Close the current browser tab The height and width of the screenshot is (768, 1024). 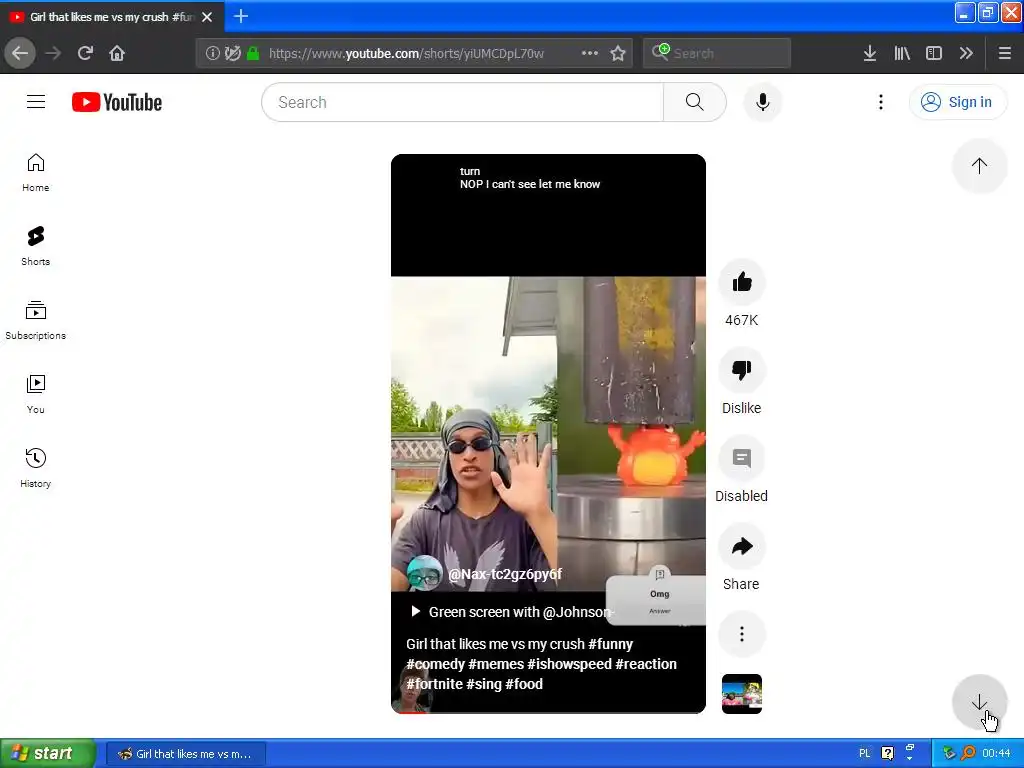pos(207,17)
